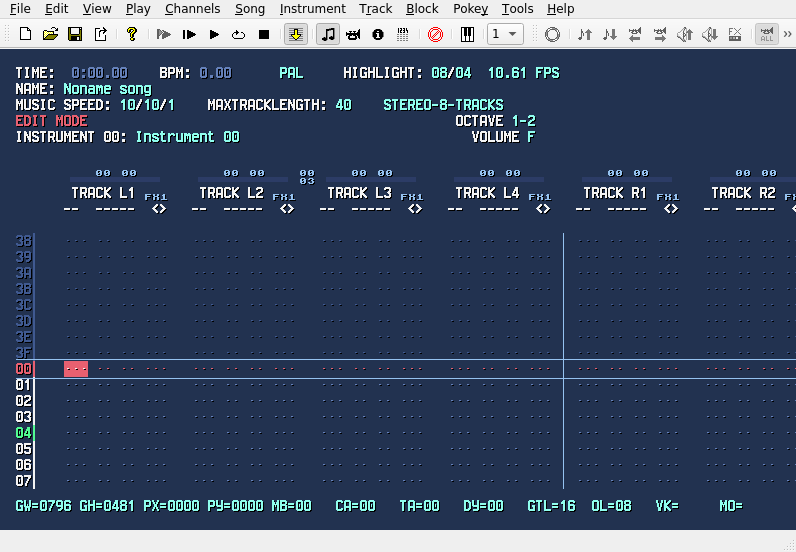Click the HIGHLIGHT value 08/04
Viewport: 796px width, 552px height.
pos(451,73)
